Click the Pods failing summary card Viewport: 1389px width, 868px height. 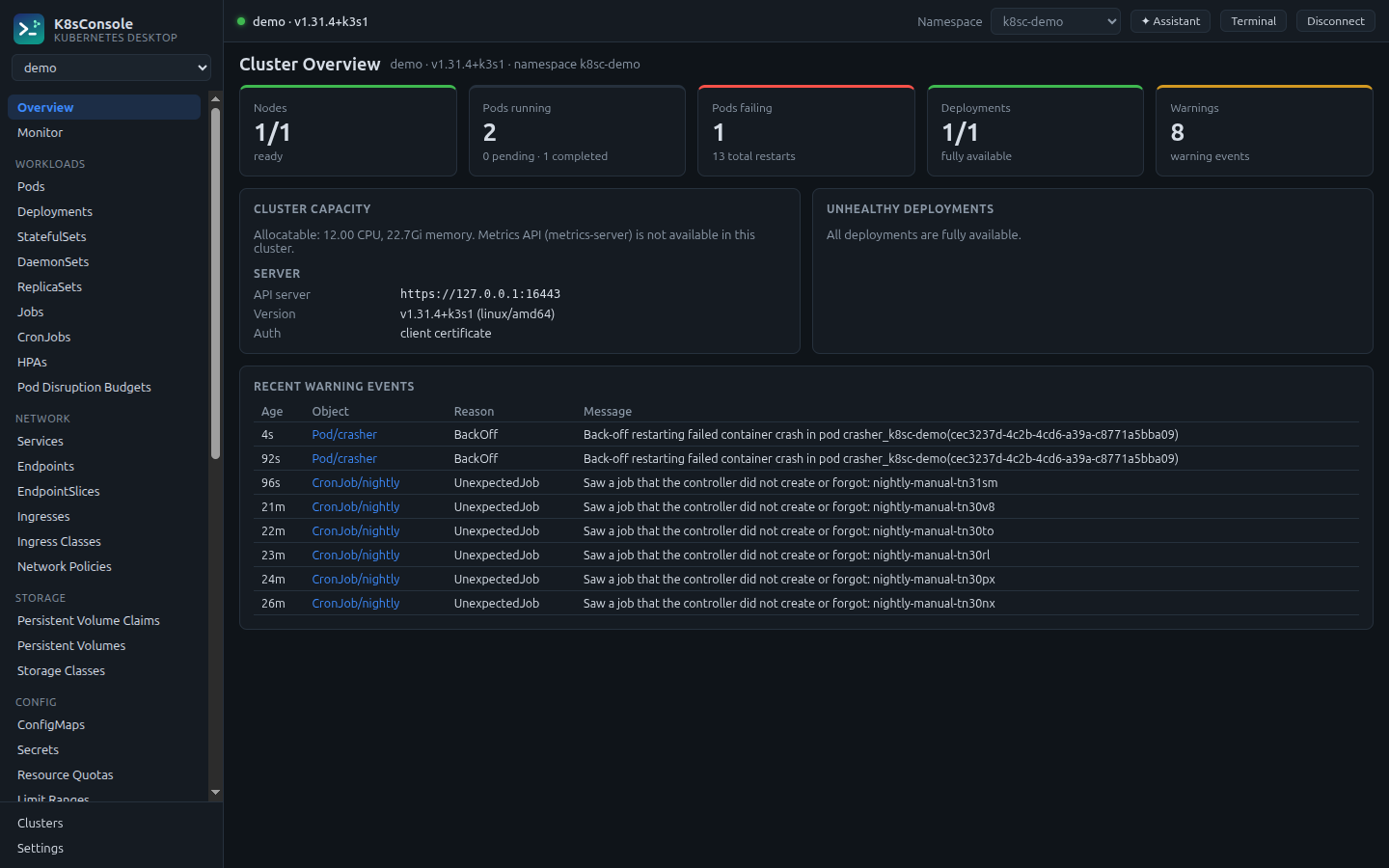pos(806,130)
